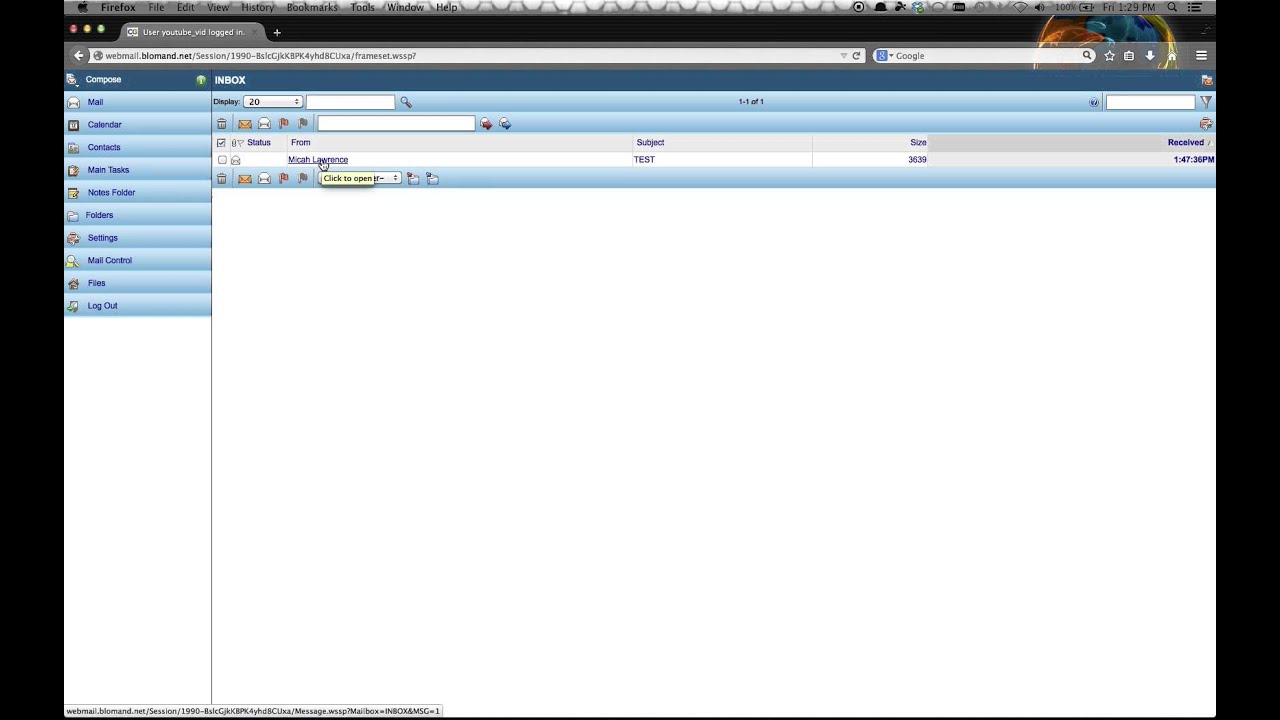
Task: Click the Folders icon in sidebar
Action: point(73,215)
